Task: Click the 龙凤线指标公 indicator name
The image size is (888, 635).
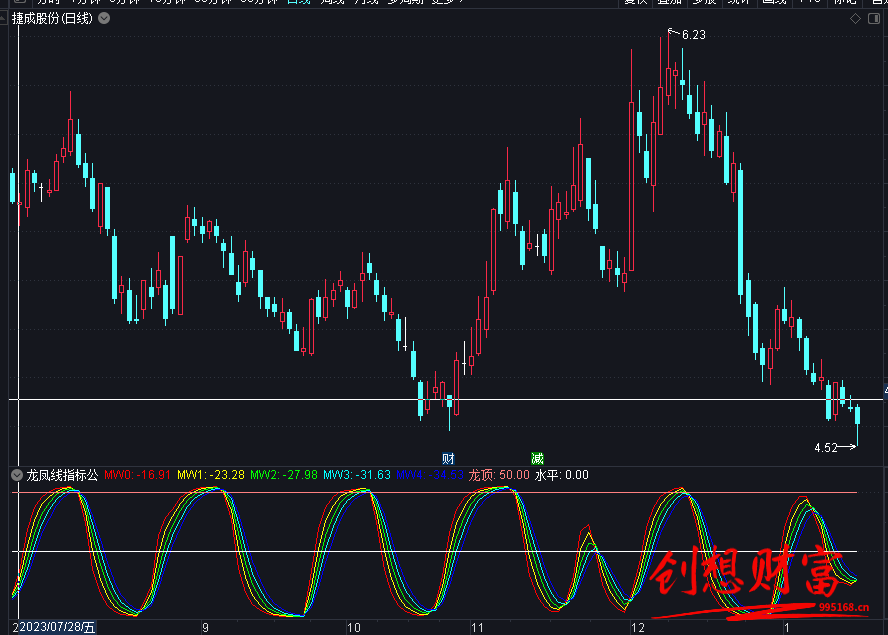Action: point(62,475)
